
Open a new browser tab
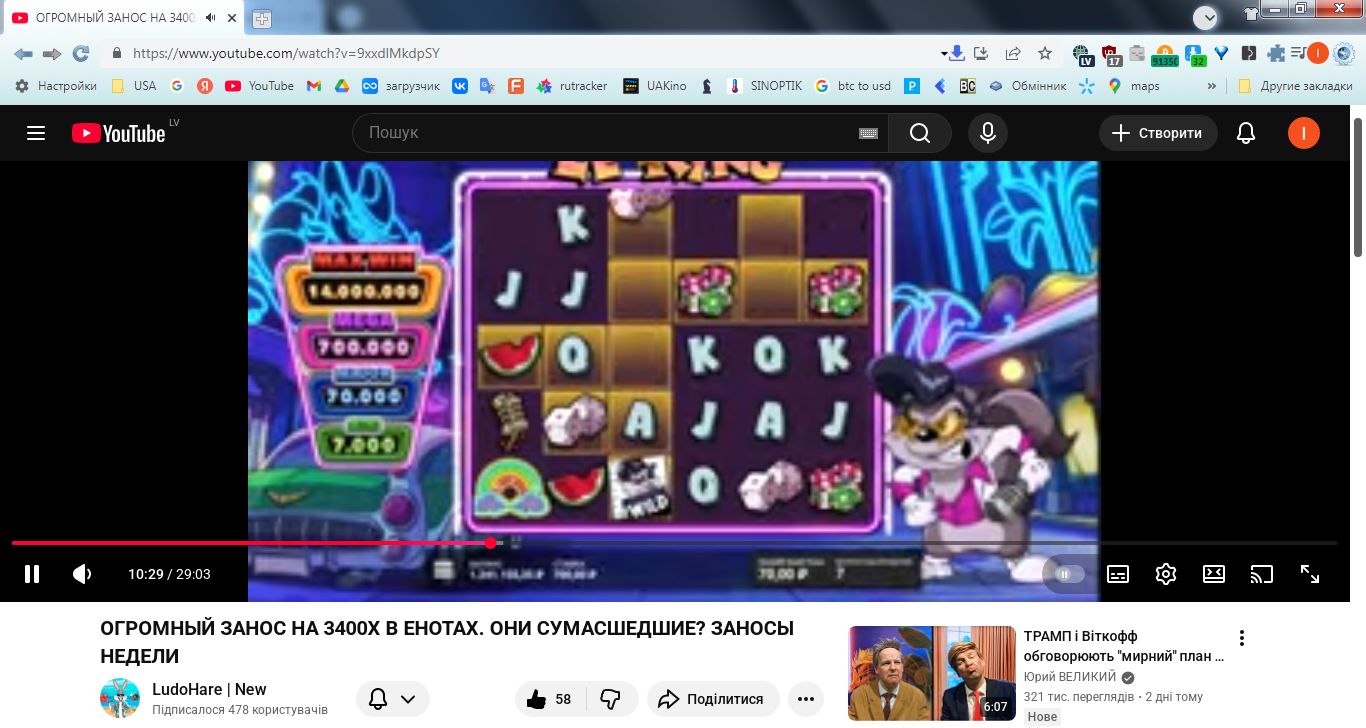261,18
